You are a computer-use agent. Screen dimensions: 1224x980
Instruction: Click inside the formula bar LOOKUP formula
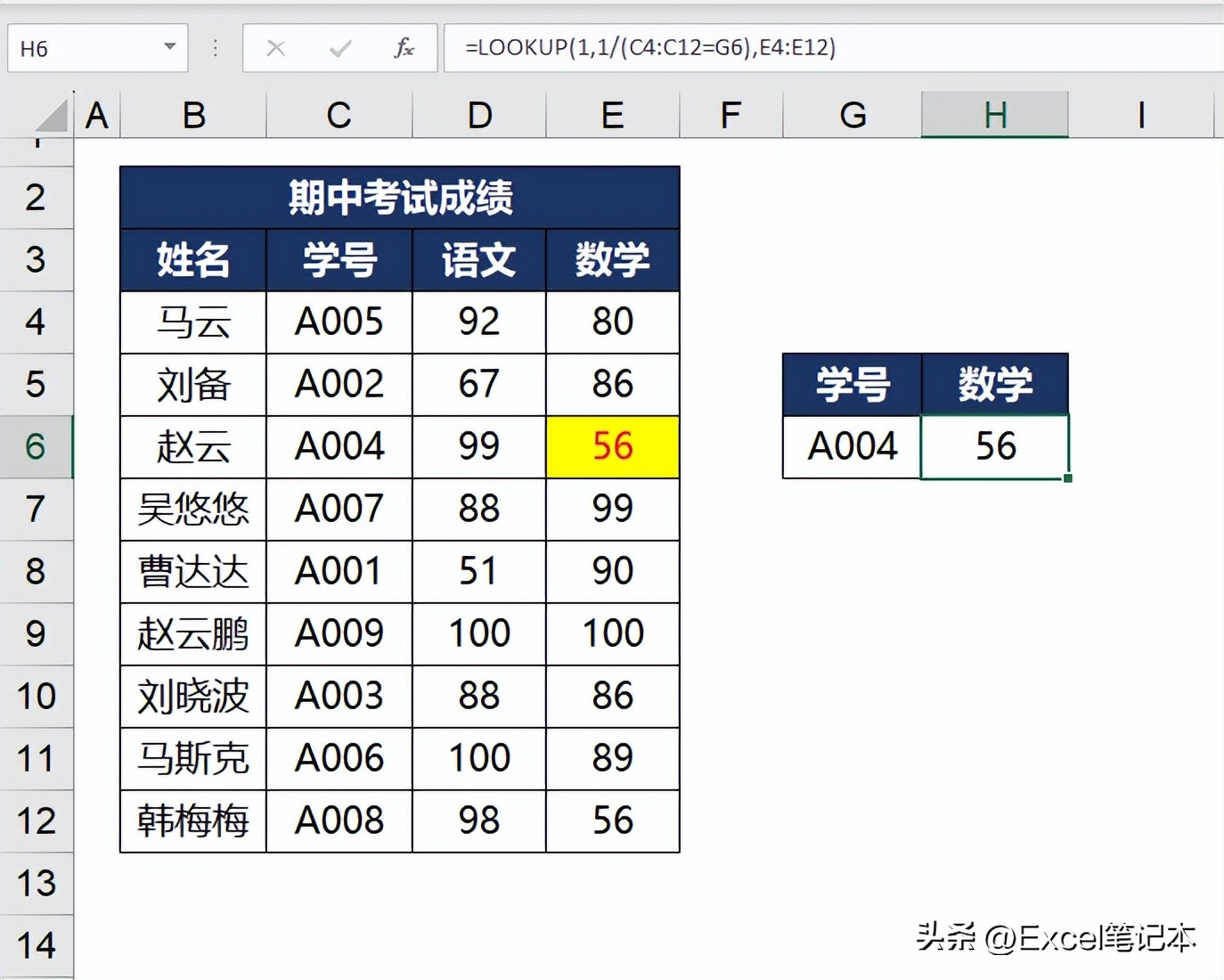650,48
